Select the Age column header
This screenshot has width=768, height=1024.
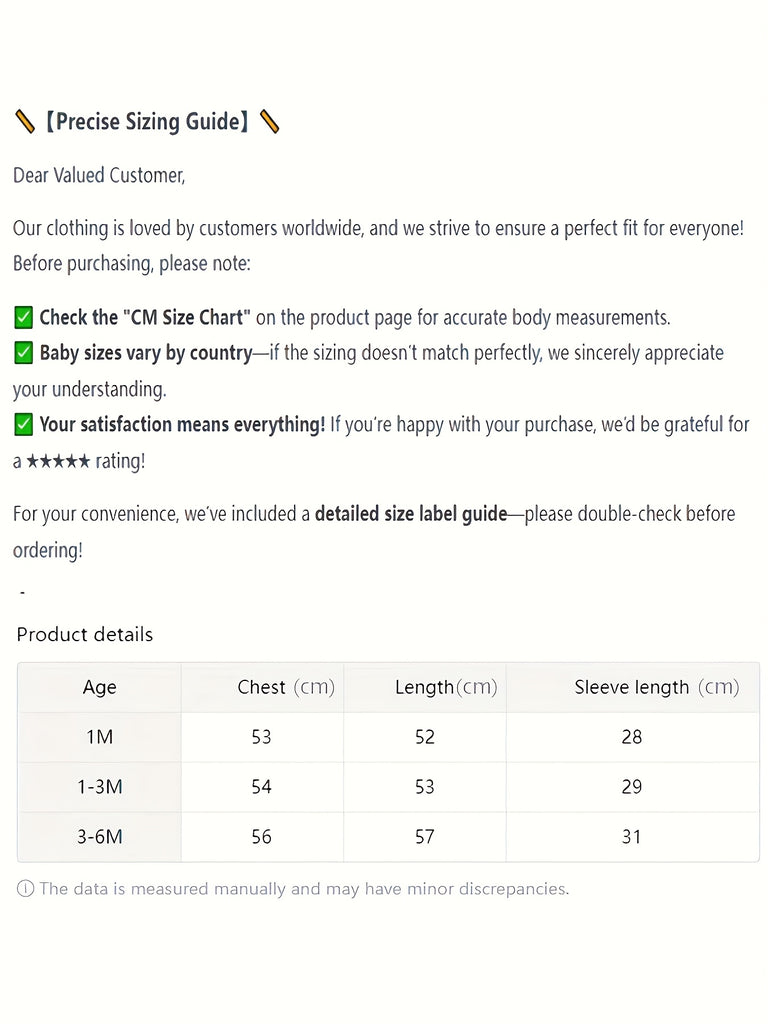(99, 687)
